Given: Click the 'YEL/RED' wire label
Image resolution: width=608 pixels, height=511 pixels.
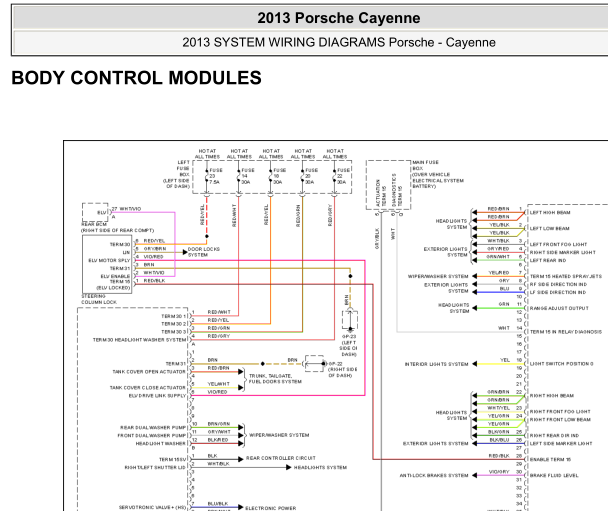Looking at the screenshot, I should point(499,273).
